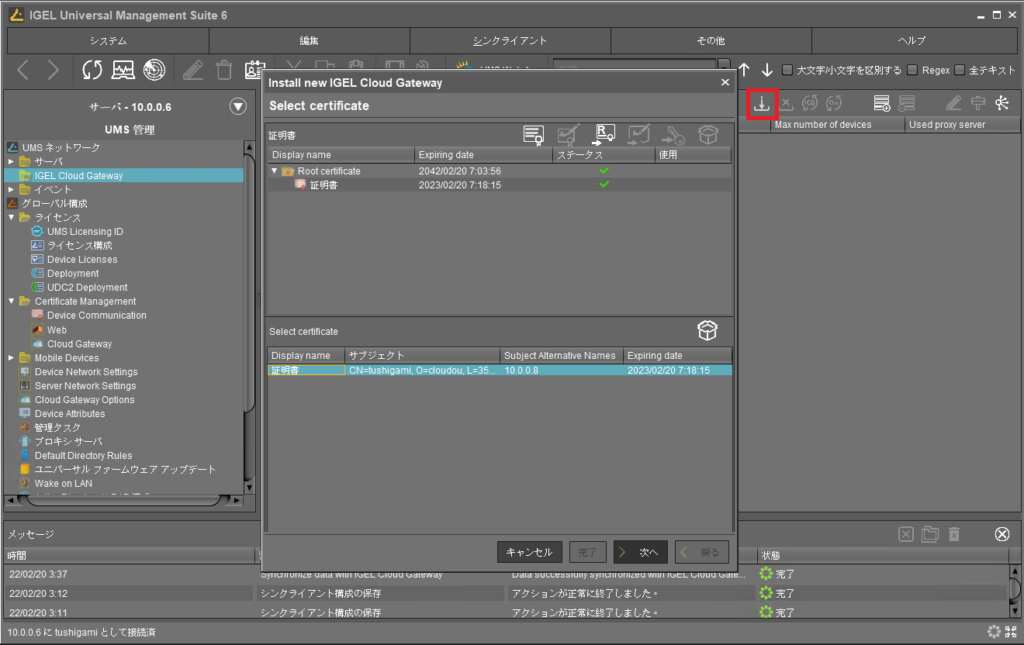
Task: Select Device Communication tree item
Action: click(x=97, y=315)
